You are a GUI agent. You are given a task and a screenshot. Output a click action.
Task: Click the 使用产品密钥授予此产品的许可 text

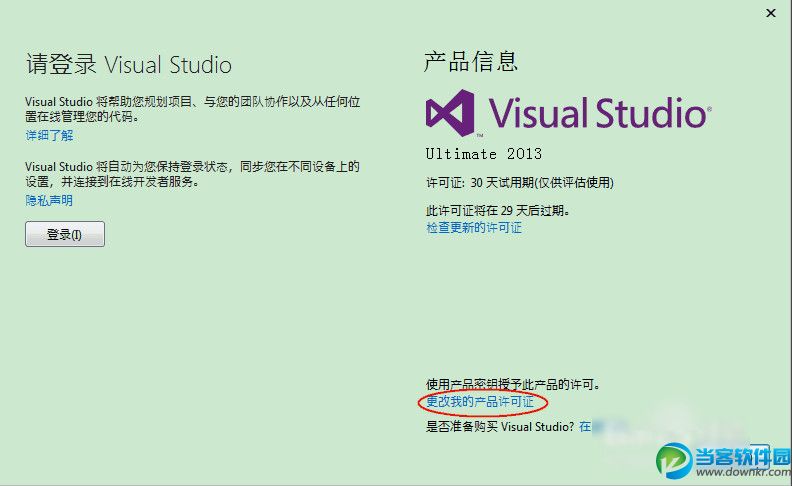(513, 384)
